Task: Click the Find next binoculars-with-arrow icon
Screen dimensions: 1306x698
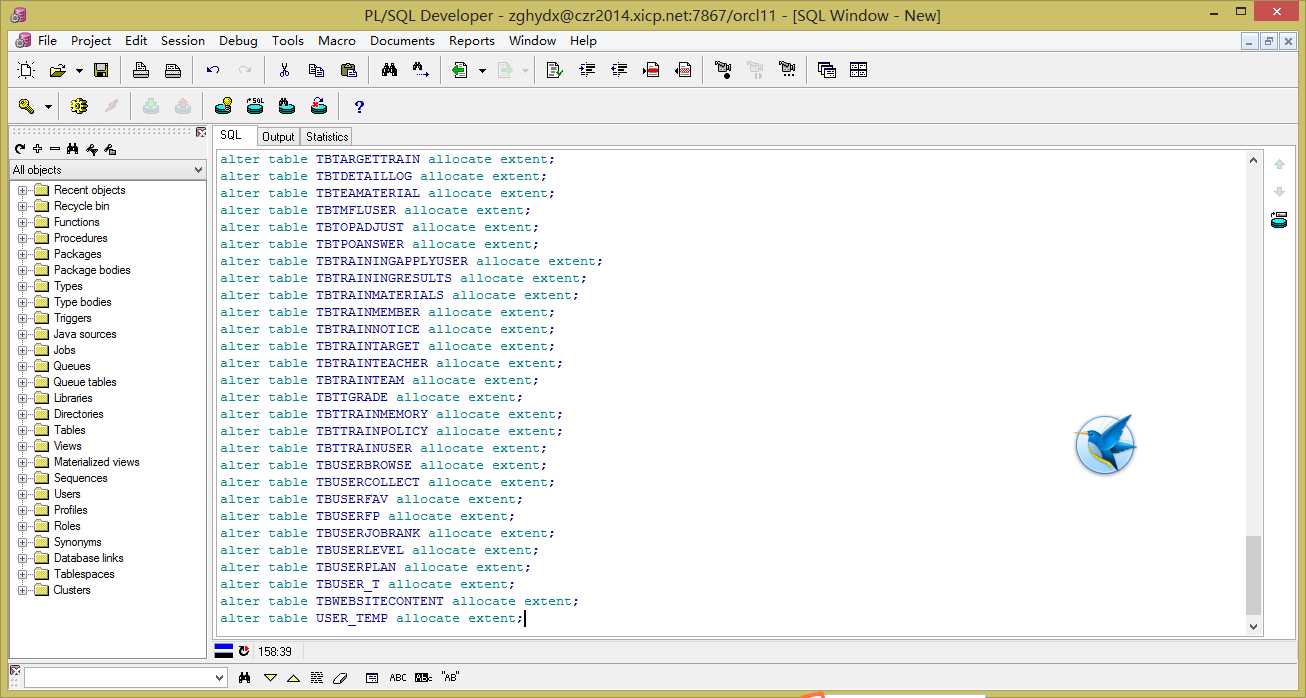Action: point(421,70)
